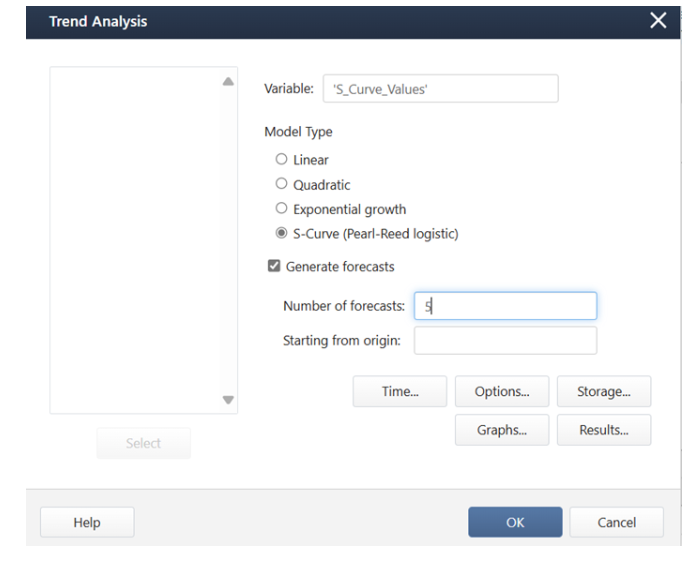
Task: Open the Options... dialog
Action: (502, 391)
